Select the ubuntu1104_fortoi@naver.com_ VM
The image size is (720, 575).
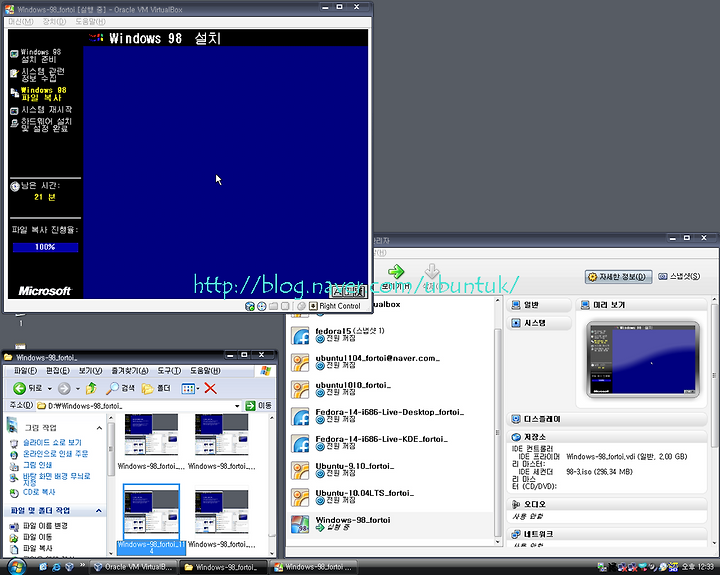391,362
